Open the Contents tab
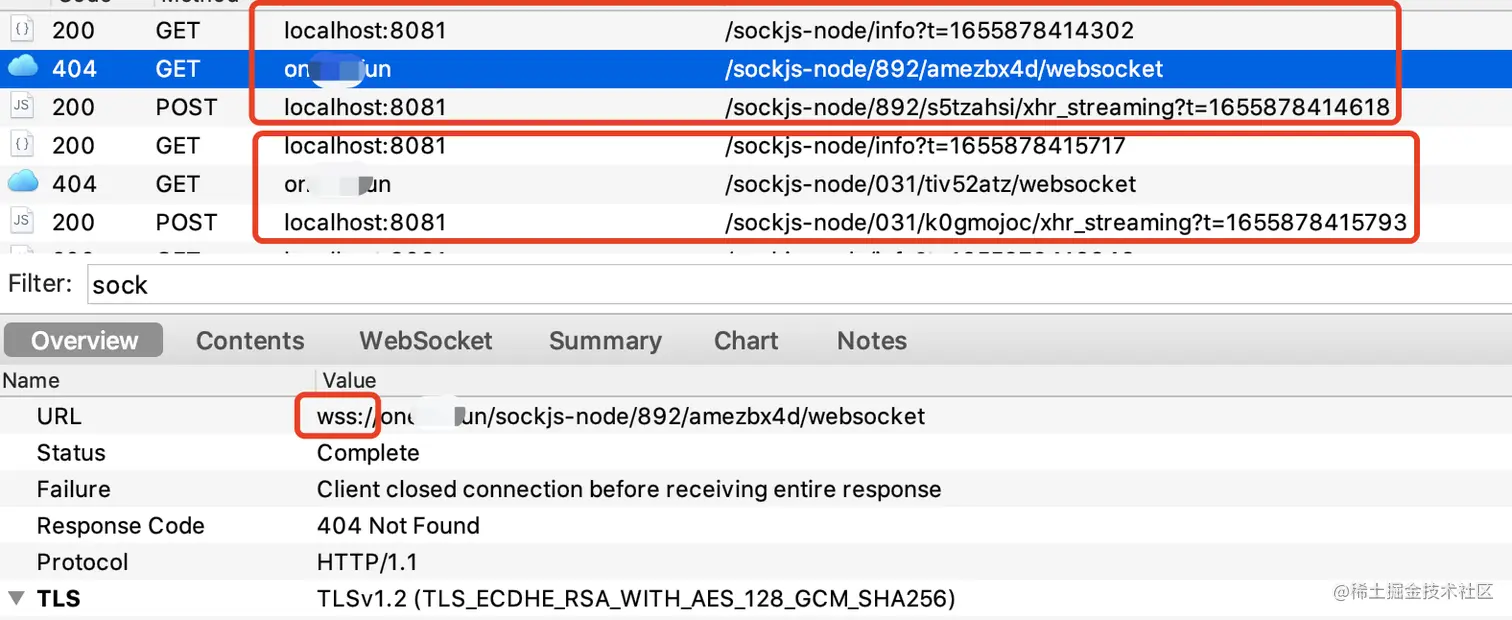 click(x=250, y=341)
